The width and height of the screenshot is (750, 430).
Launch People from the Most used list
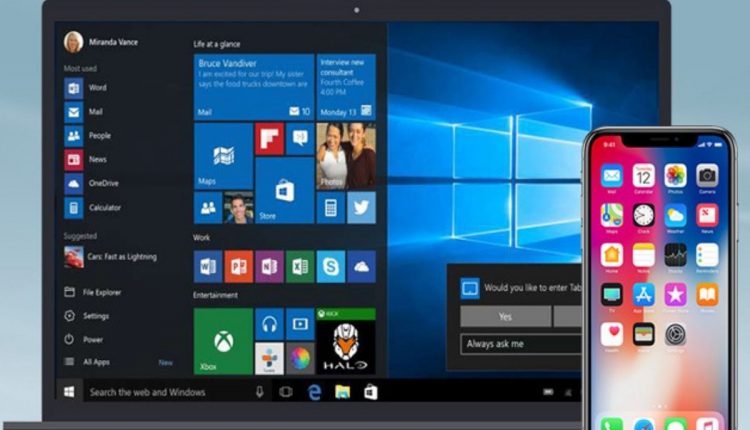[x=88, y=136]
